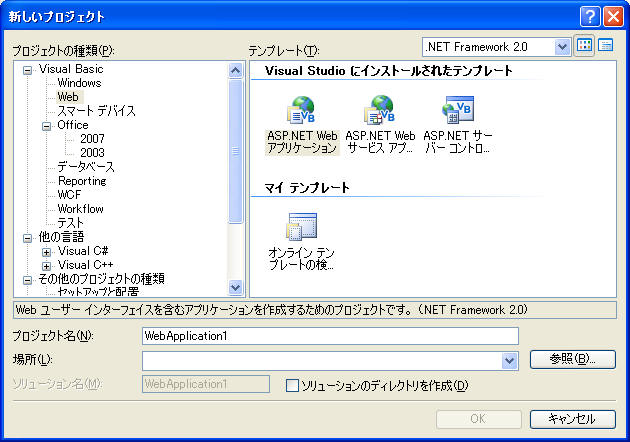This screenshot has width=630, height=442.
Task: Close the 新しいプロジェクト dialog
Action: 613,17
